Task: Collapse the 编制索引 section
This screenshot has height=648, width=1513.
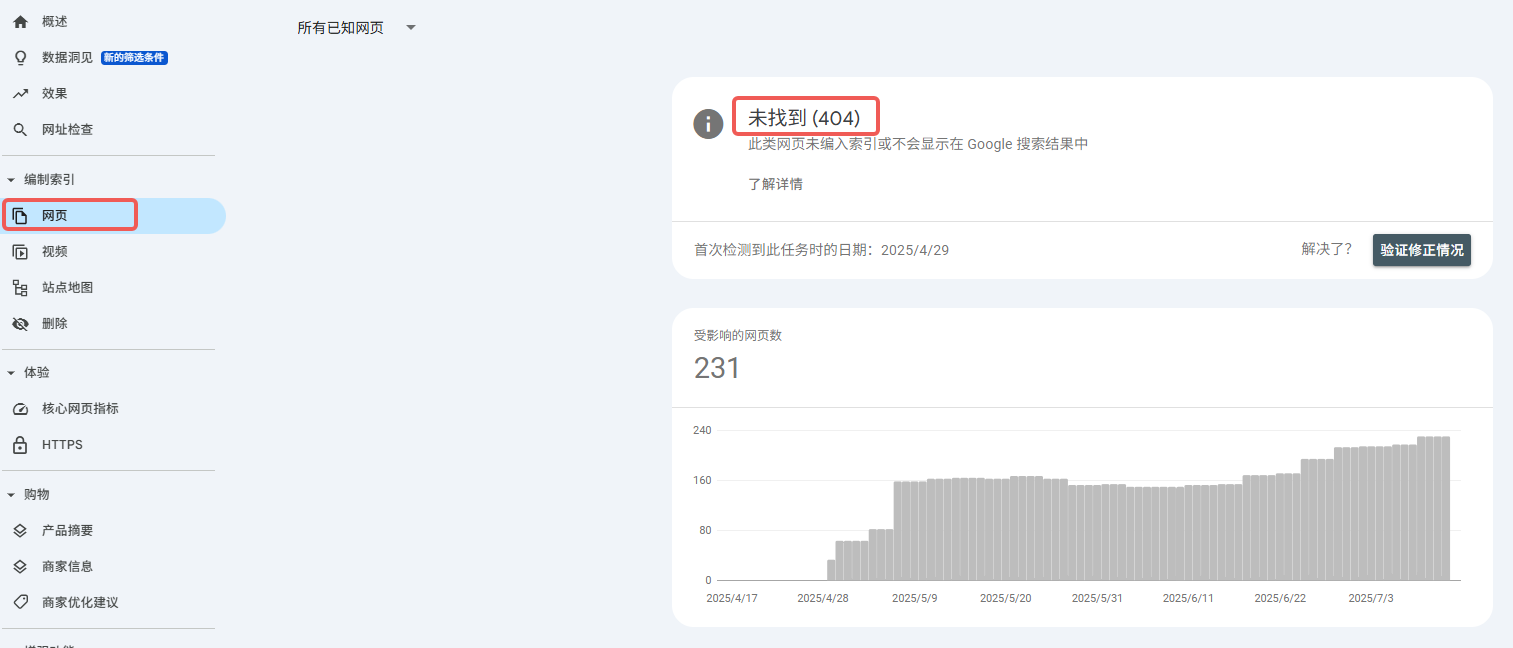Action: tap(11, 180)
